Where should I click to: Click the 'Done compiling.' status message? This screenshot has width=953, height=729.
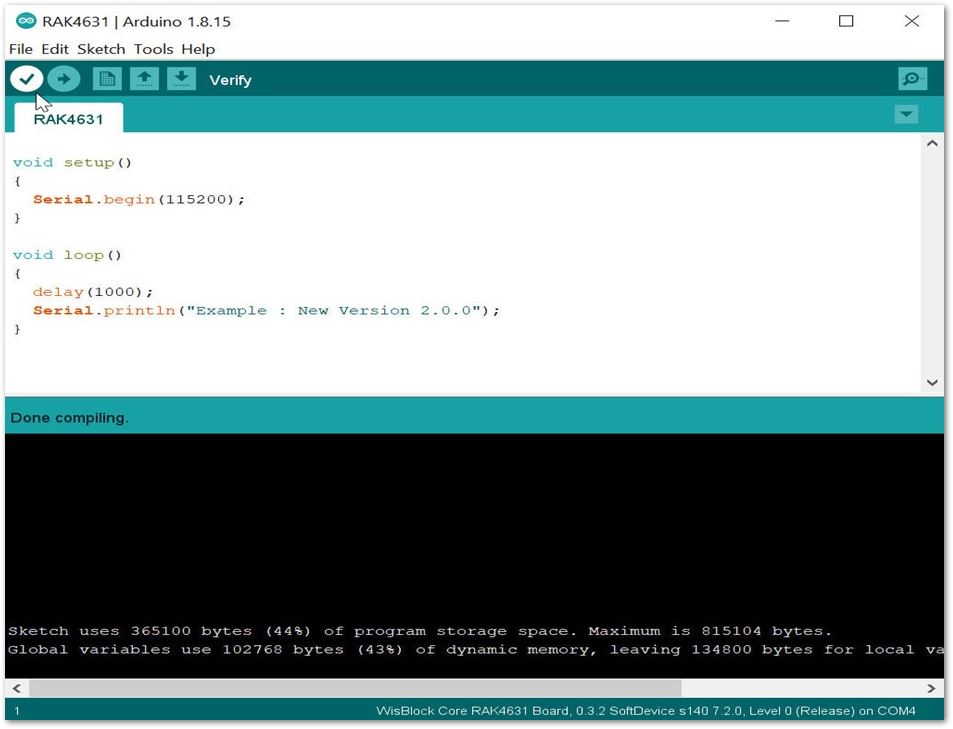(x=70, y=418)
